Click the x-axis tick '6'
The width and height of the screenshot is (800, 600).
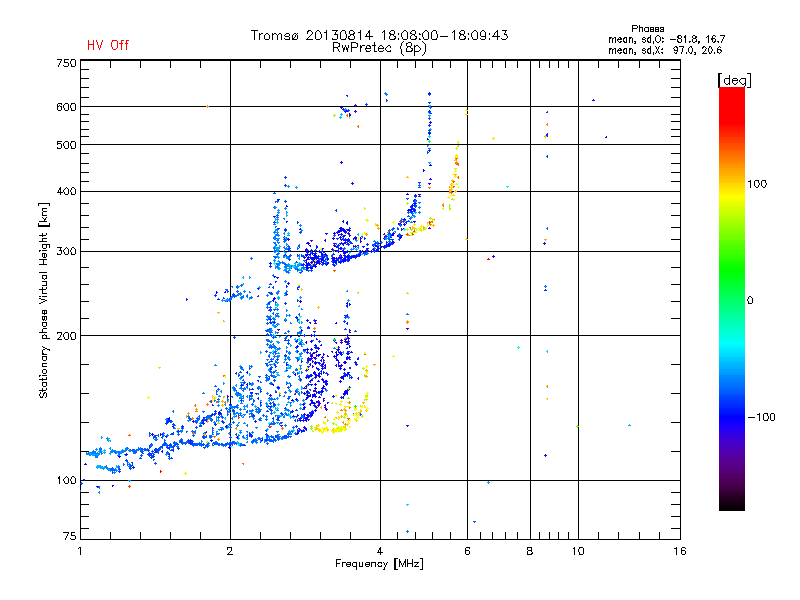click(x=467, y=551)
